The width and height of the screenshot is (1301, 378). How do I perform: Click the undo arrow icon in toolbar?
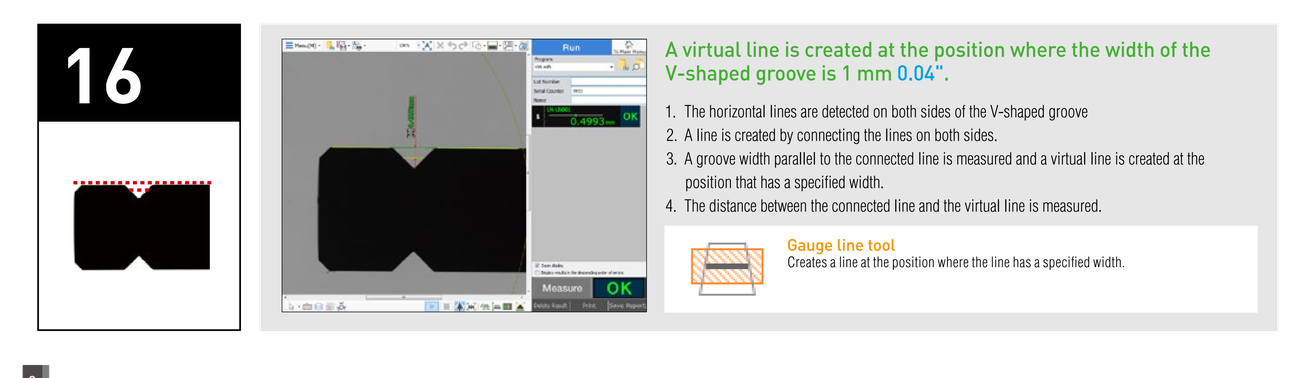(452, 46)
